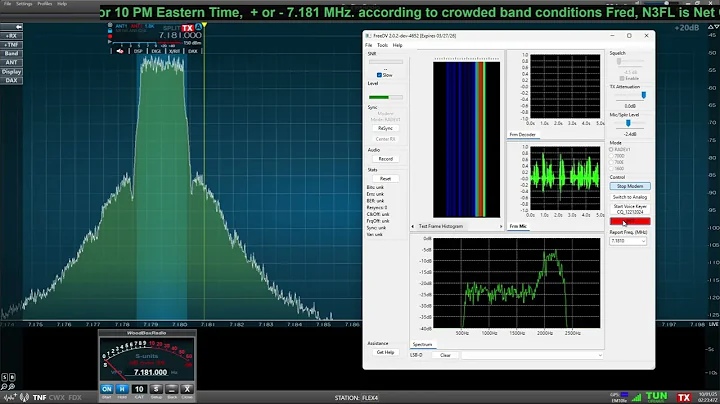Add a receiver with +RX
This screenshot has height=404, width=720.
[11, 36]
